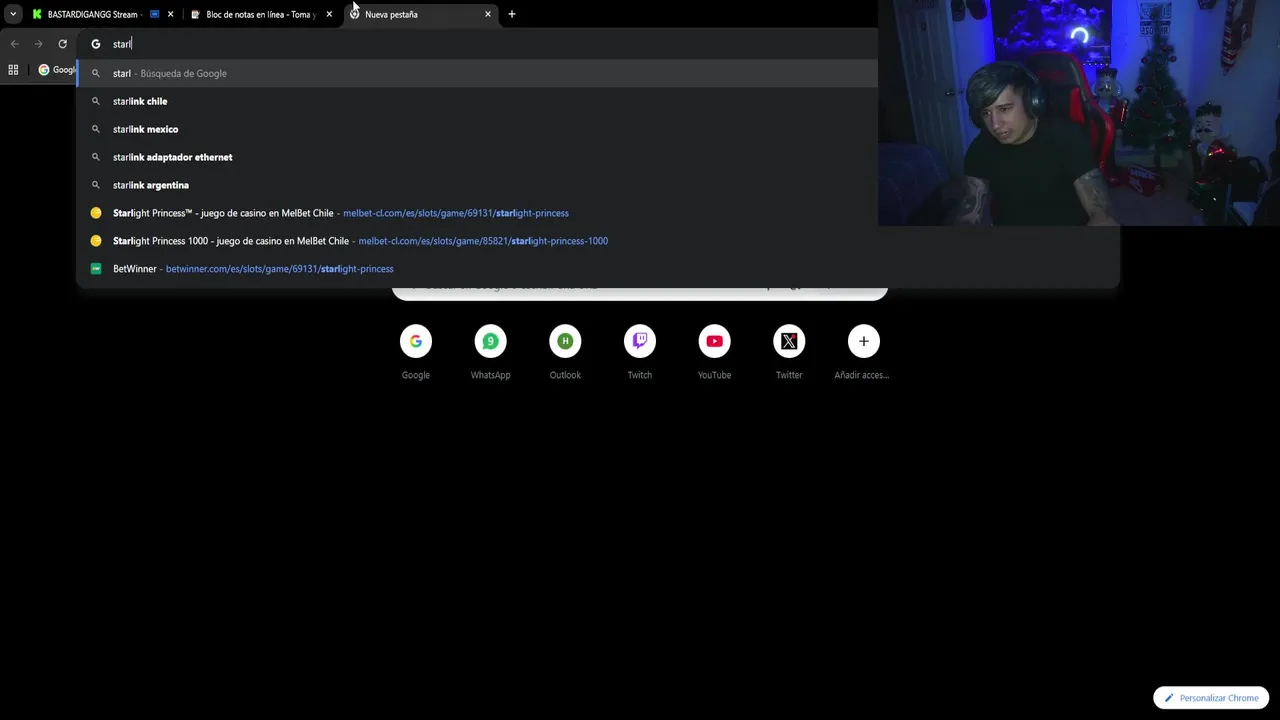Select the Nueva pestaña tab

420,14
